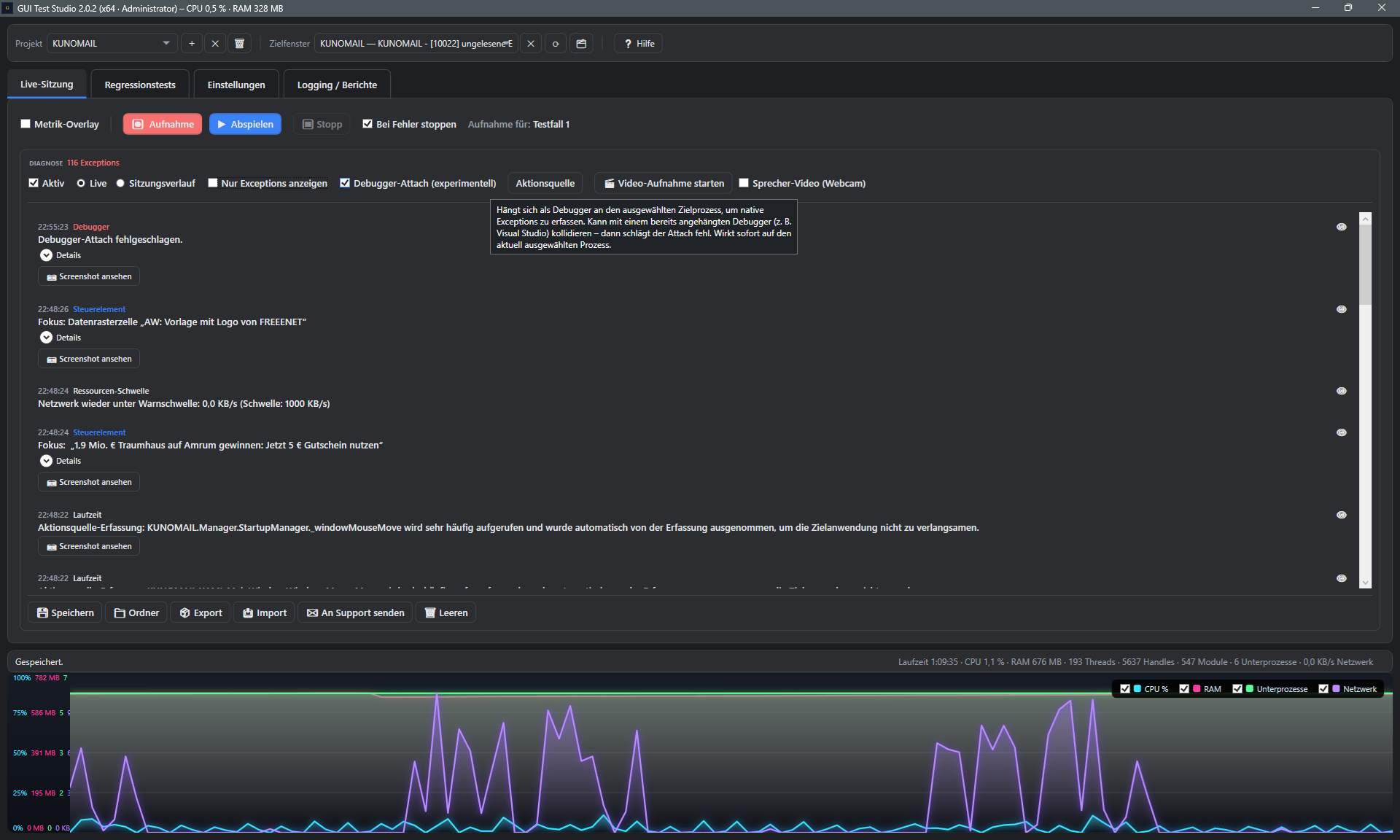Image resolution: width=1400 pixels, height=840 pixels.
Task: Expand Details under Debugger-Attach fehlgeschlagen
Action: pos(61,255)
